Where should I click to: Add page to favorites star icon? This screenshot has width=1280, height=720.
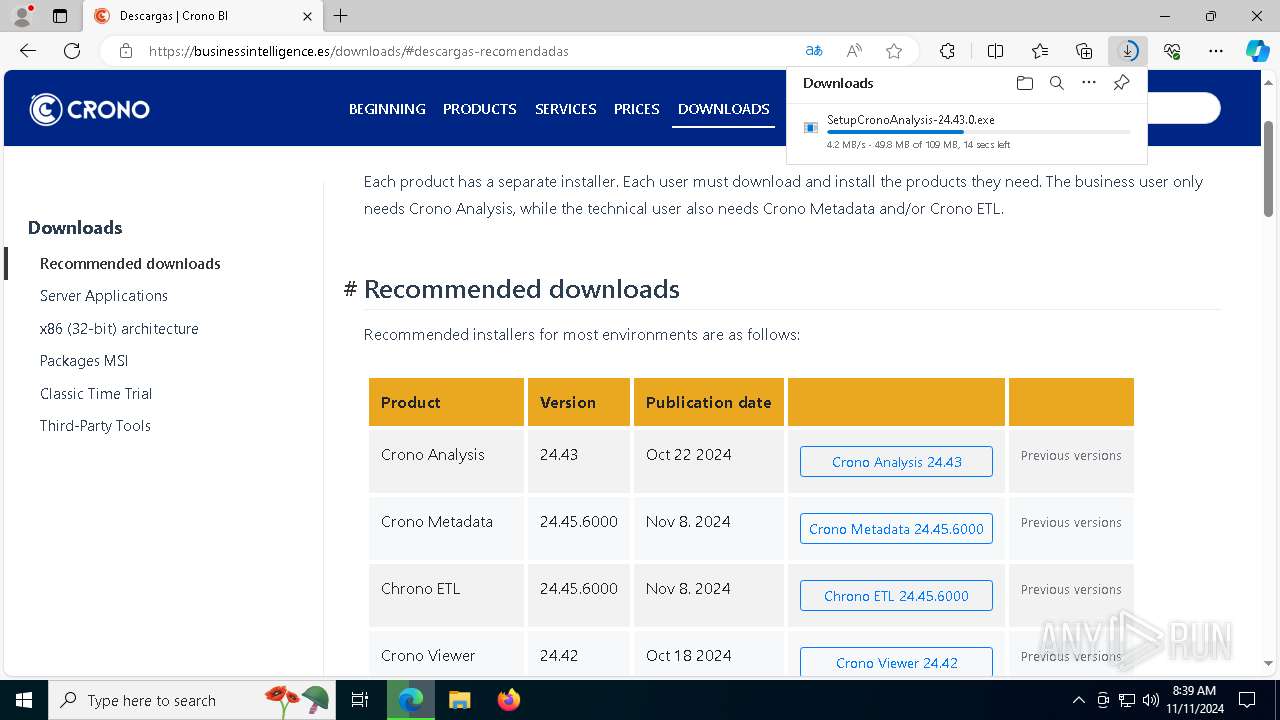[894, 51]
